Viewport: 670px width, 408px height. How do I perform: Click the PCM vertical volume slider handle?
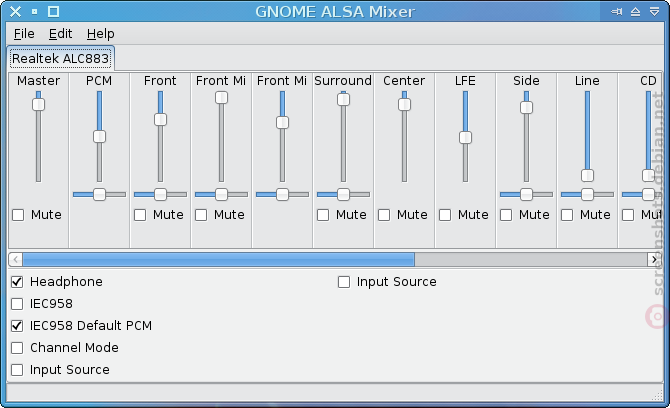(99, 137)
